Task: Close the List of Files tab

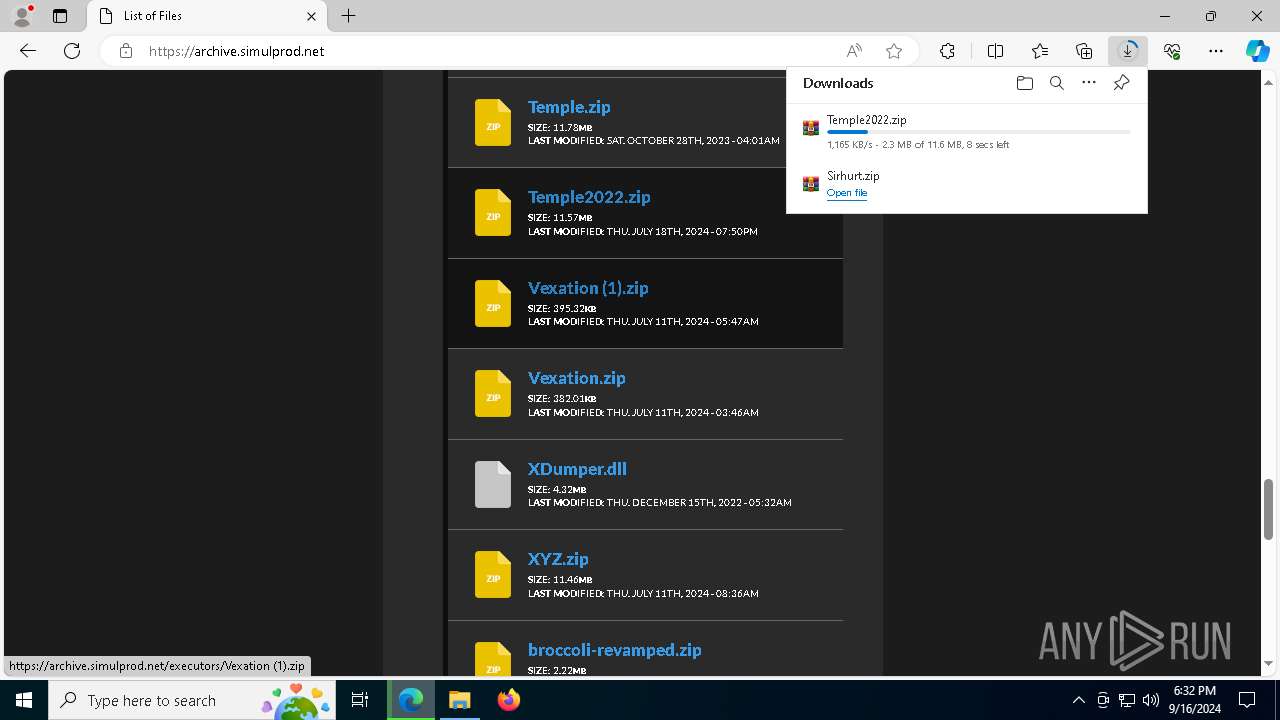Action: pos(311,16)
